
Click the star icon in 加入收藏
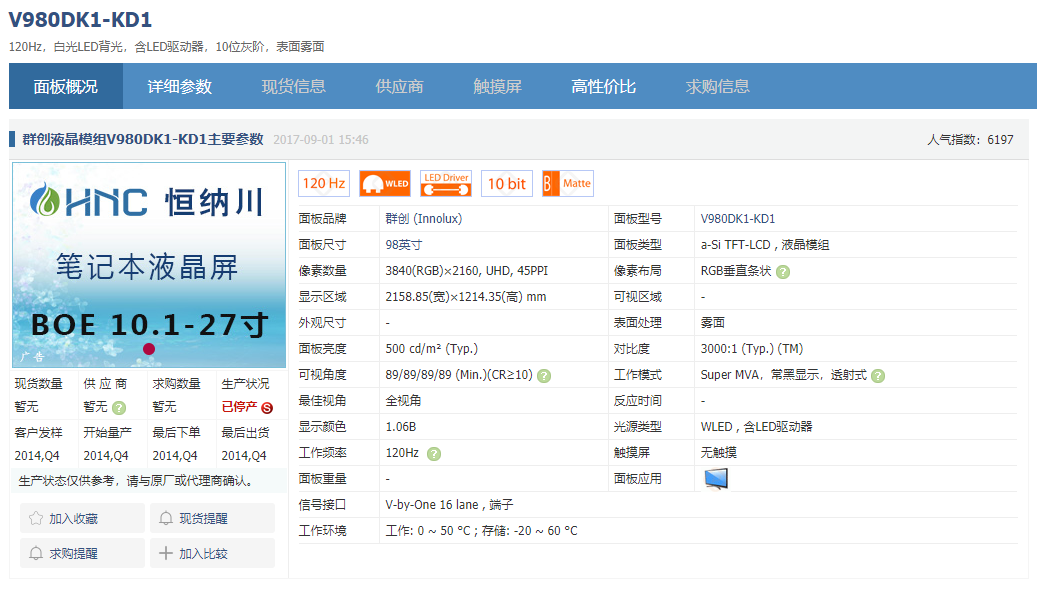pos(38,517)
